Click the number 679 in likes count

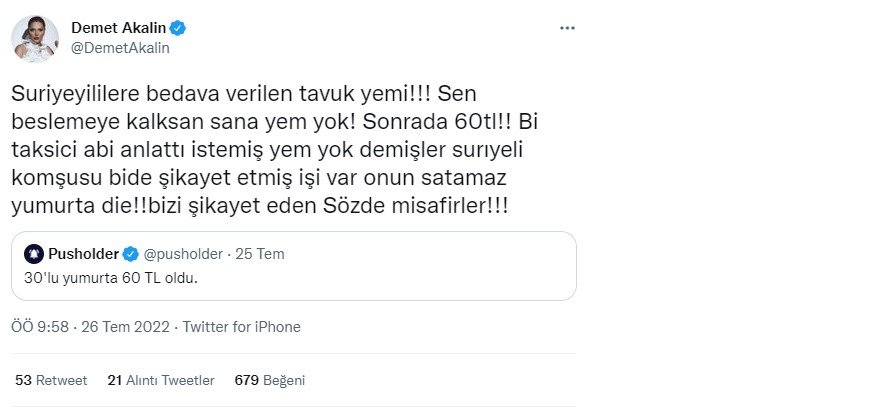click(246, 380)
